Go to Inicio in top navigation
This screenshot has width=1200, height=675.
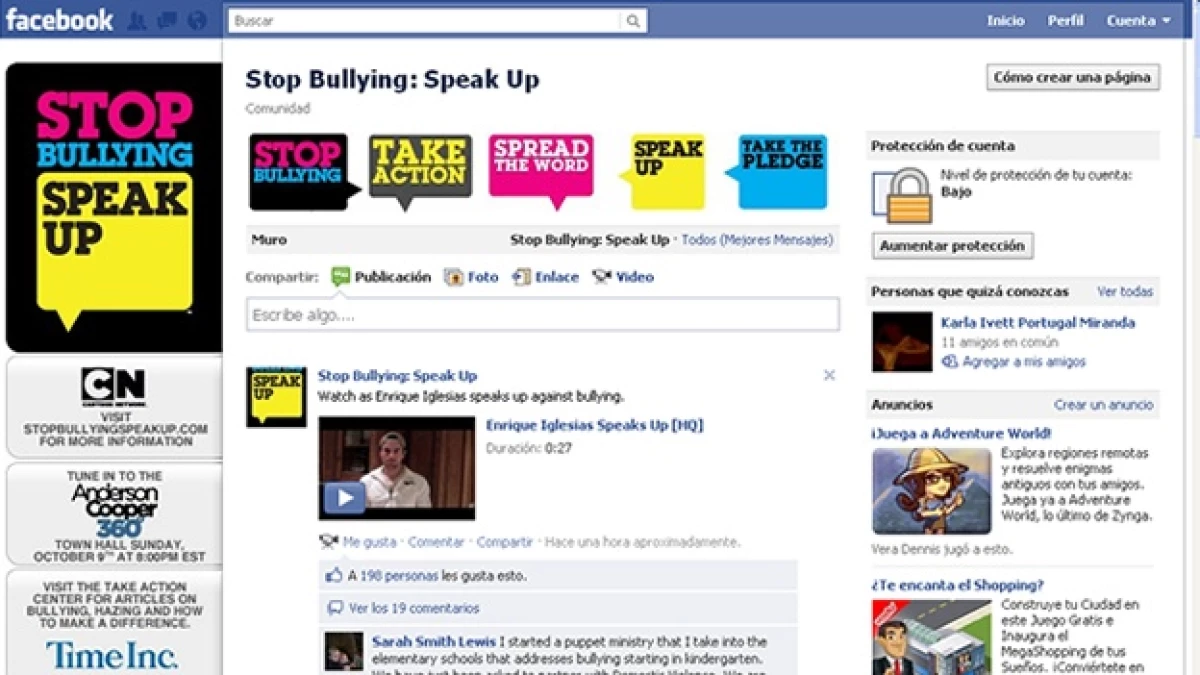click(x=1005, y=20)
